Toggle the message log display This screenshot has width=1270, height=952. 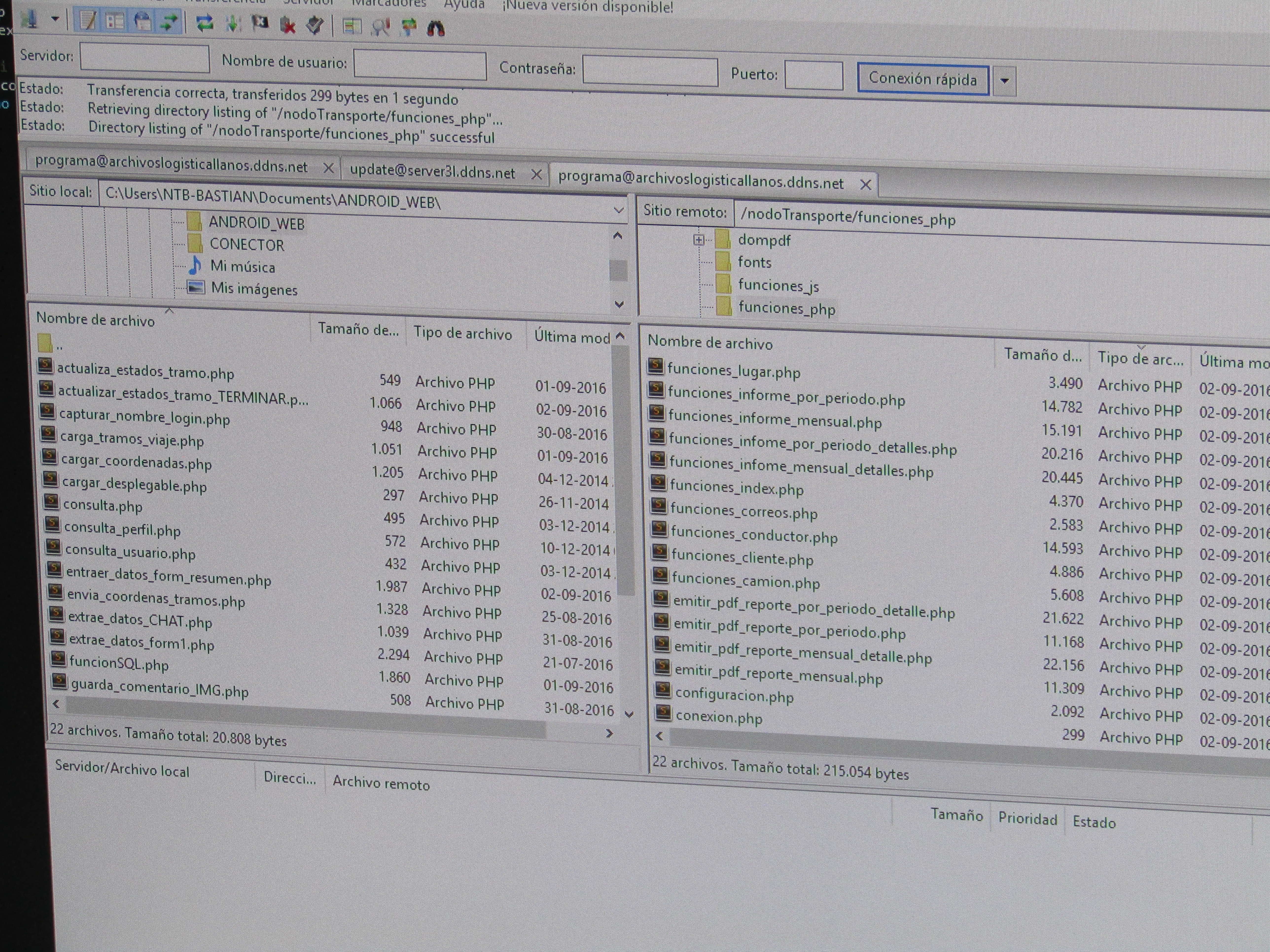[88, 21]
